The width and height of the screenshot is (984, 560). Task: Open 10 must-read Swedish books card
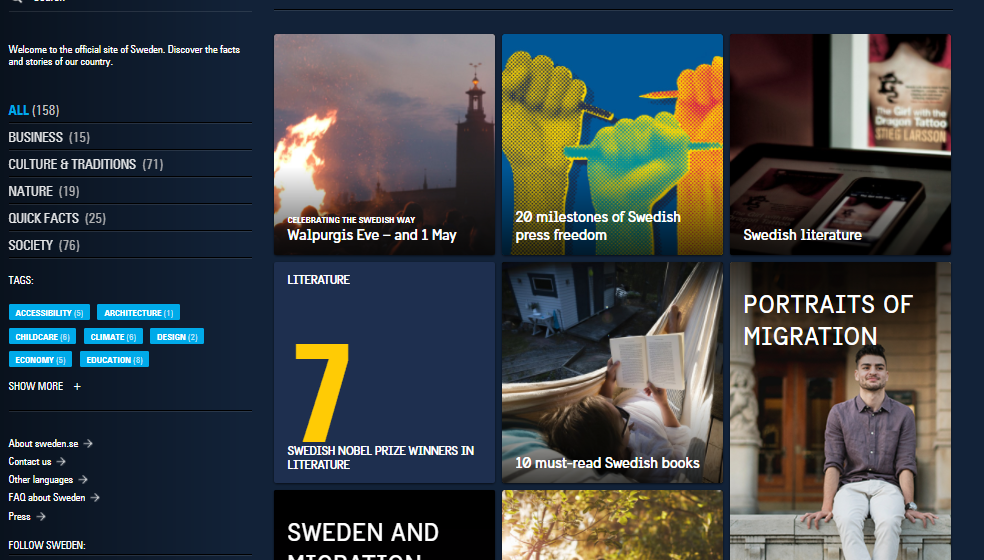coord(612,372)
